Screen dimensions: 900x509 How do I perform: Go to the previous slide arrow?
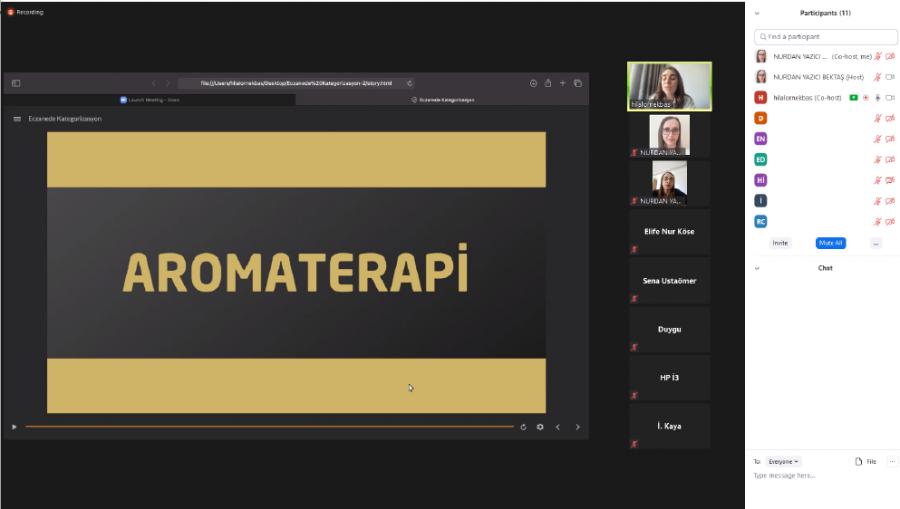point(558,427)
